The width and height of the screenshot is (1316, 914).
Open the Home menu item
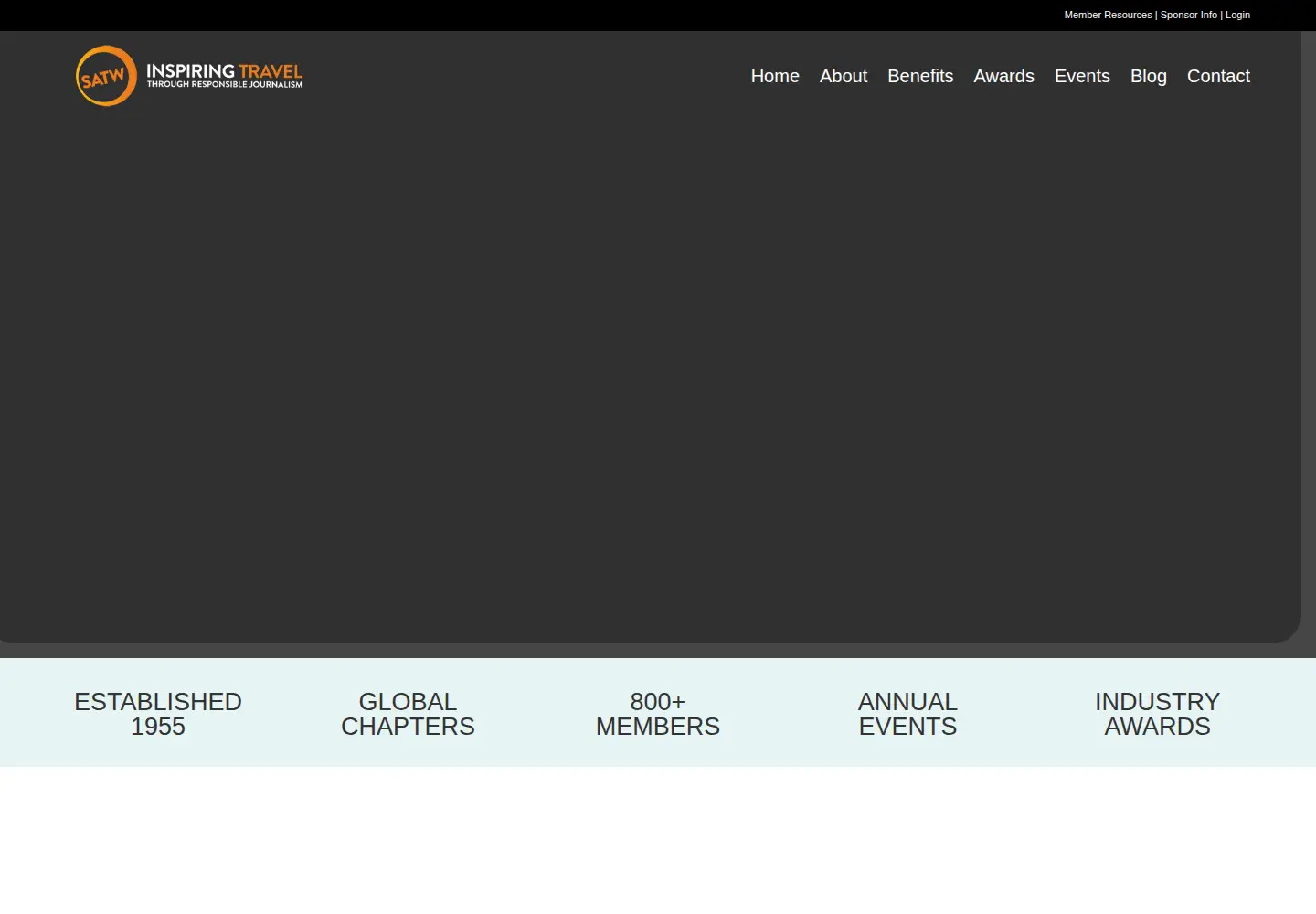tap(775, 76)
